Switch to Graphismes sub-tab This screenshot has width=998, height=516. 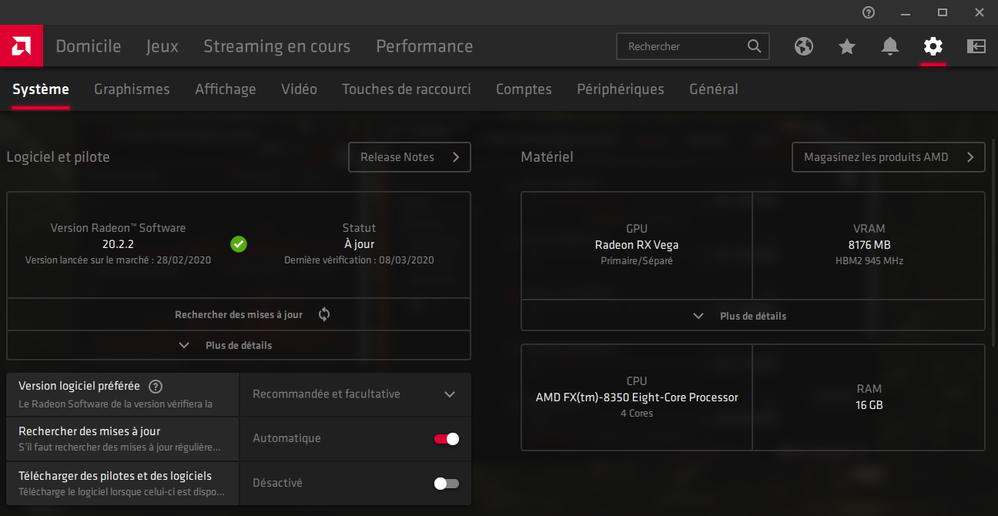(132, 89)
